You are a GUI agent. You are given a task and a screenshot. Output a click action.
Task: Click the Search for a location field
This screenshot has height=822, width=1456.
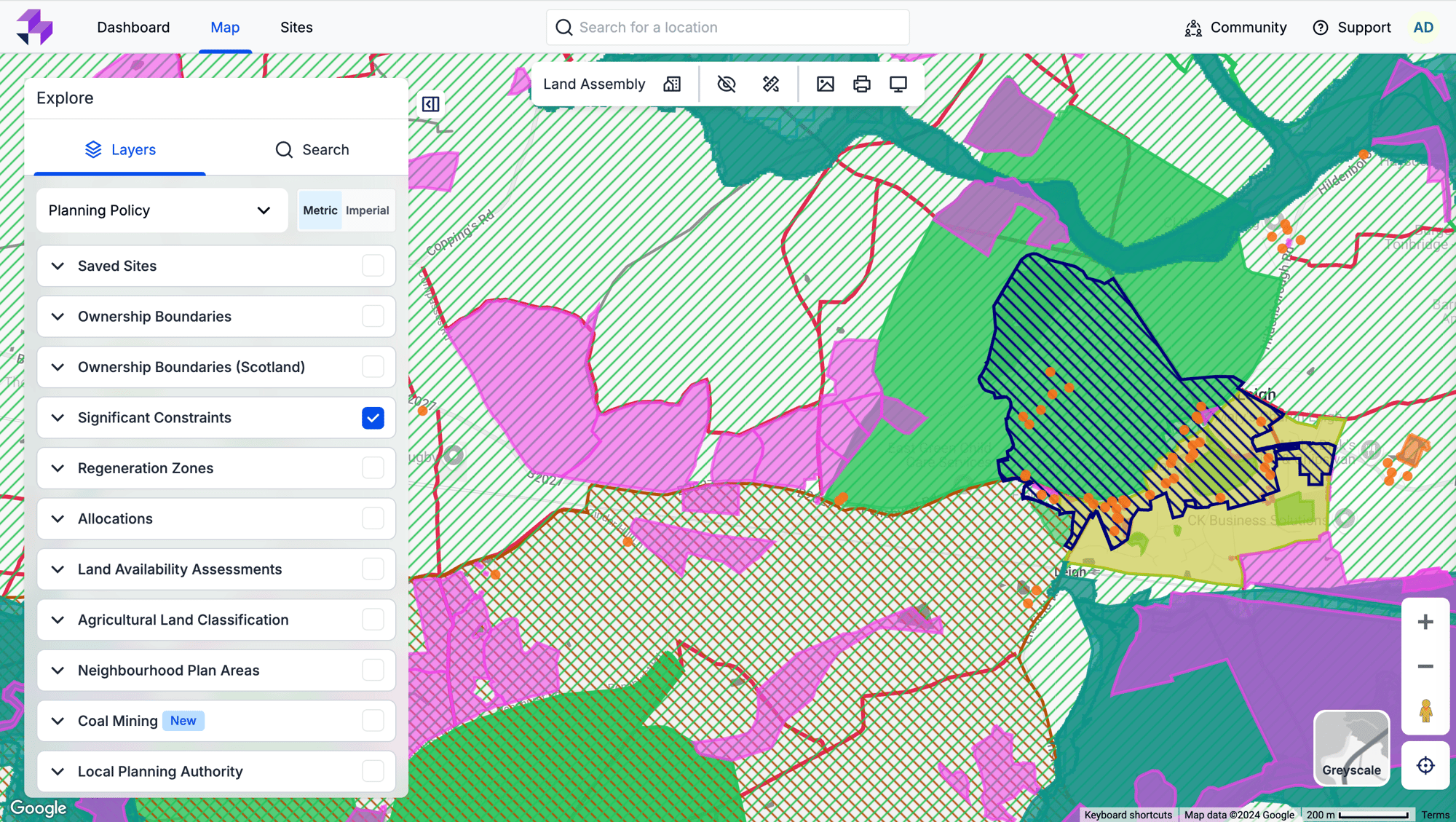pos(728,28)
